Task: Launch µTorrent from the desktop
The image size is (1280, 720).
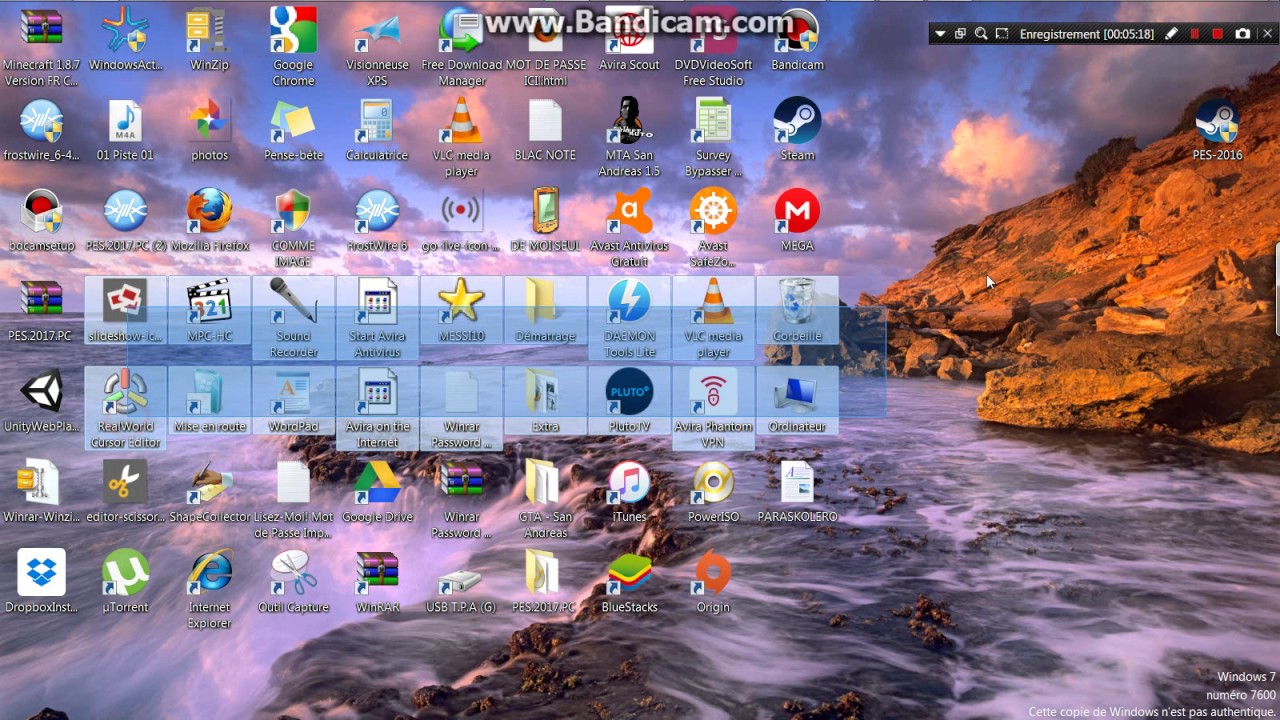Action: (x=125, y=572)
